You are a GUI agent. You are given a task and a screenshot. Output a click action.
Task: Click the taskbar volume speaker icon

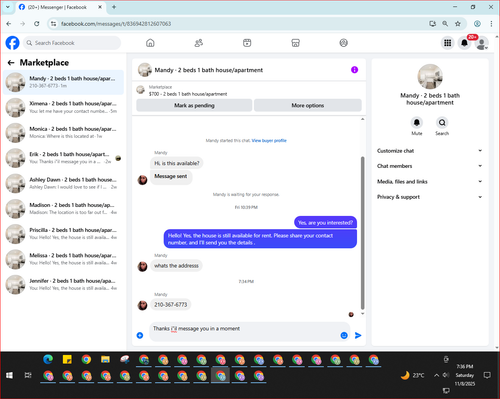click(446, 375)
